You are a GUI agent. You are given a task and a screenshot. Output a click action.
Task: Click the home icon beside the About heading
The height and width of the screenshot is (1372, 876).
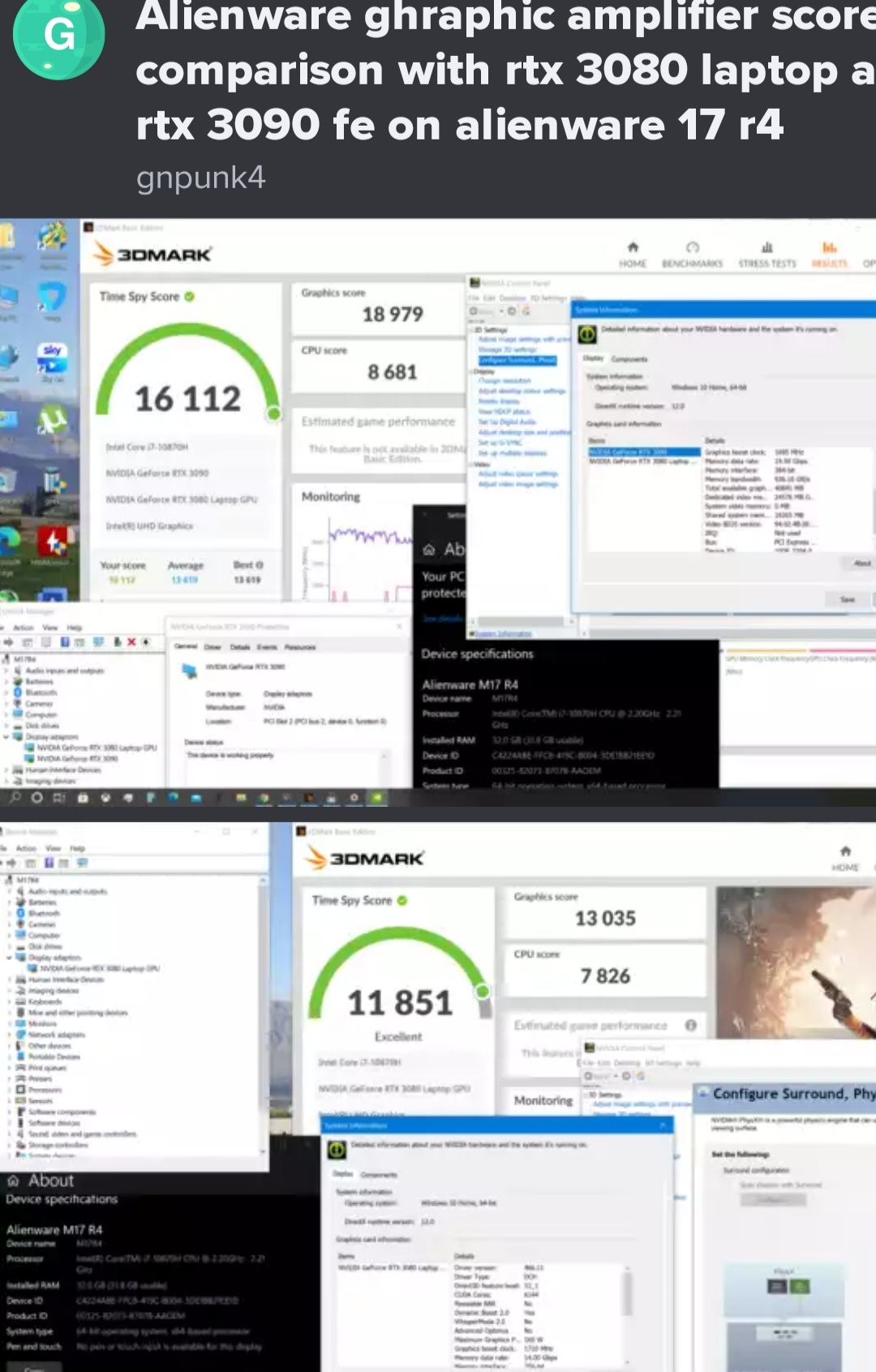(x=13, y=1181)
